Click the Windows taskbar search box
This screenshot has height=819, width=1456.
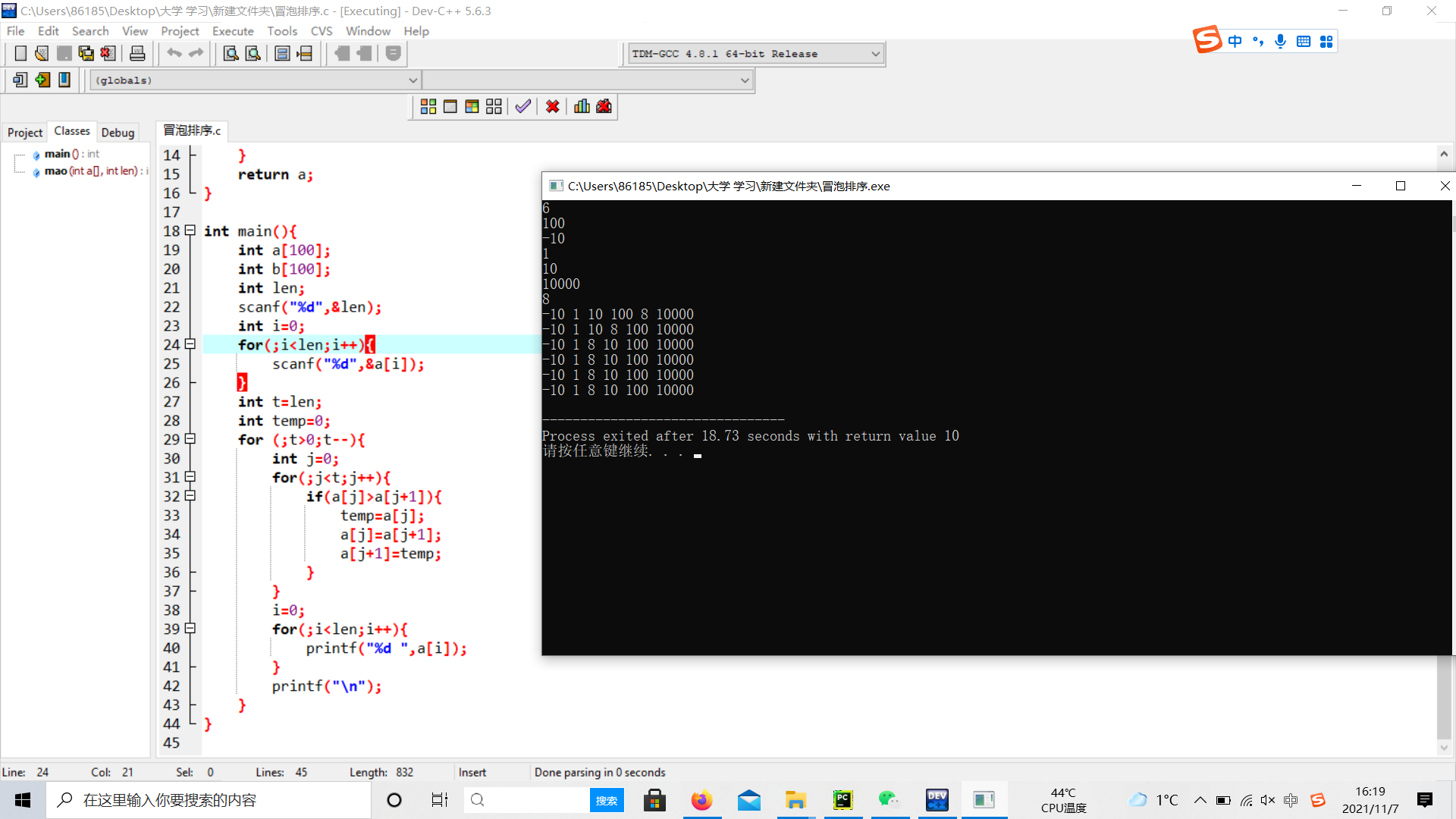[209, 800]
